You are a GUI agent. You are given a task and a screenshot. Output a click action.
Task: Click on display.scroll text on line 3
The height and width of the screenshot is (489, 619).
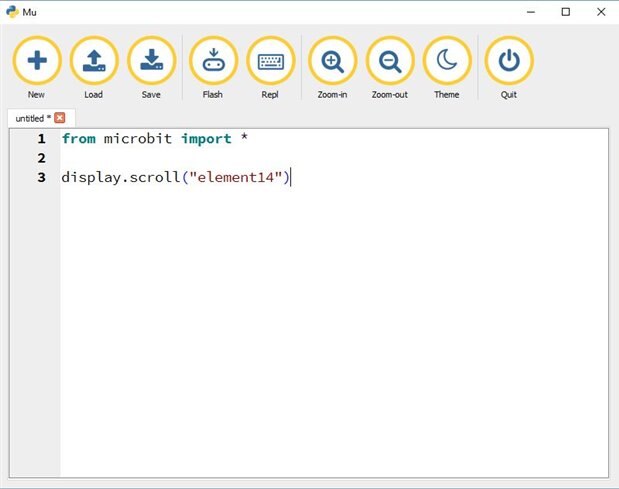(x=120, y=178)
